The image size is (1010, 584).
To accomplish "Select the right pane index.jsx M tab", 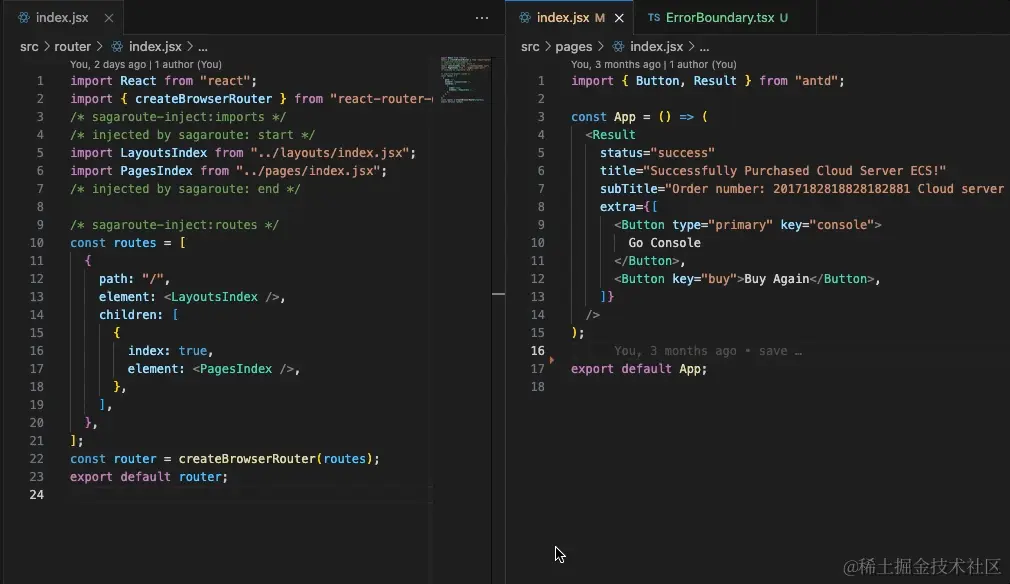I will click(569, 17).
